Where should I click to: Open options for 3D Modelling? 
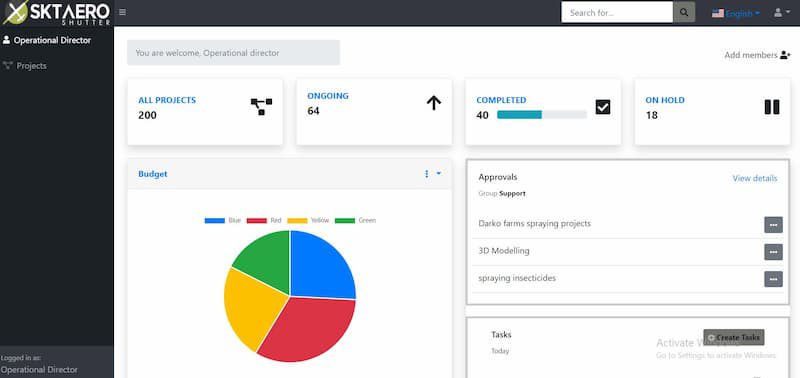click(773, 251)
